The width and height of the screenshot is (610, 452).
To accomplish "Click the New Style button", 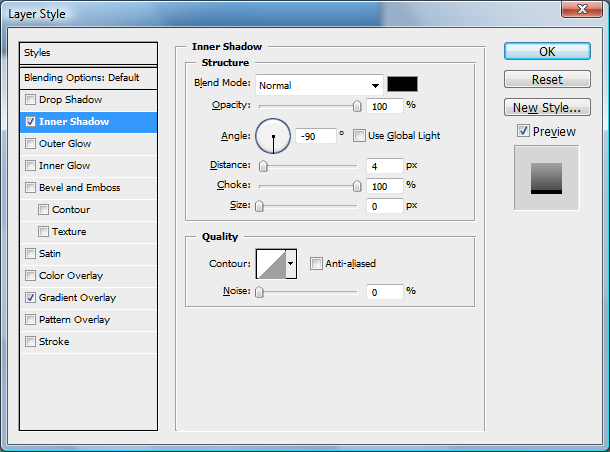I will (x=546, y=107).
